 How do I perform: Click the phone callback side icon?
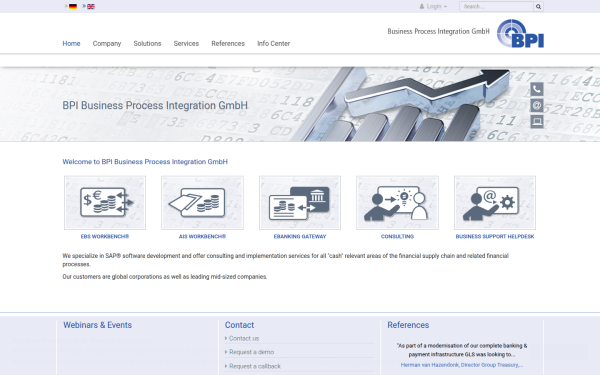tap(537, 89)
